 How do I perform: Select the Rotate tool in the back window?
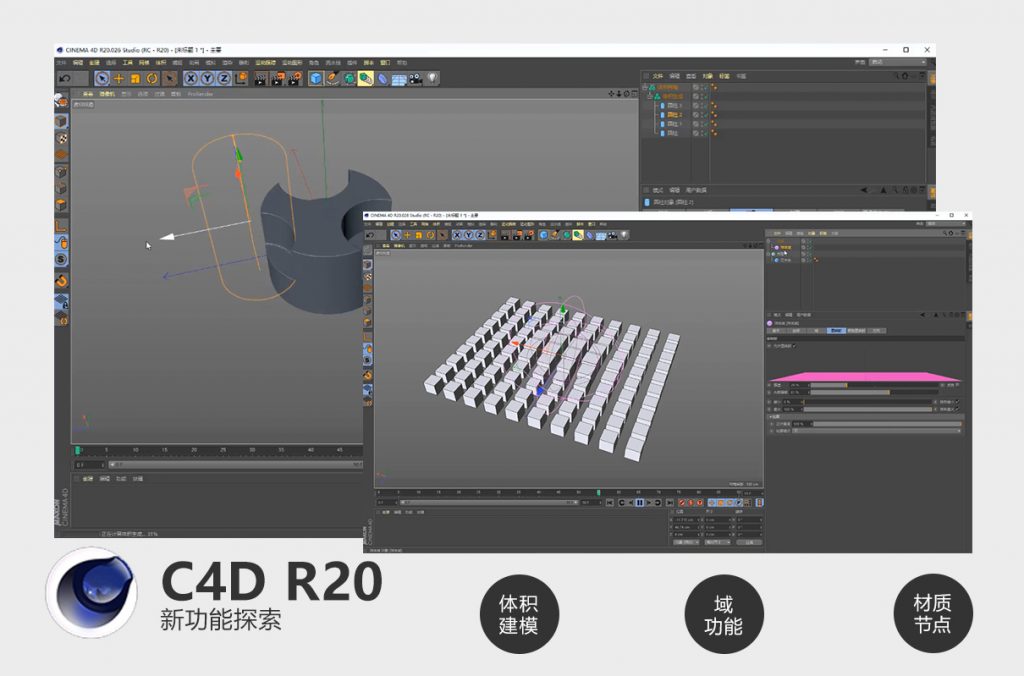(x=152, y=78)
